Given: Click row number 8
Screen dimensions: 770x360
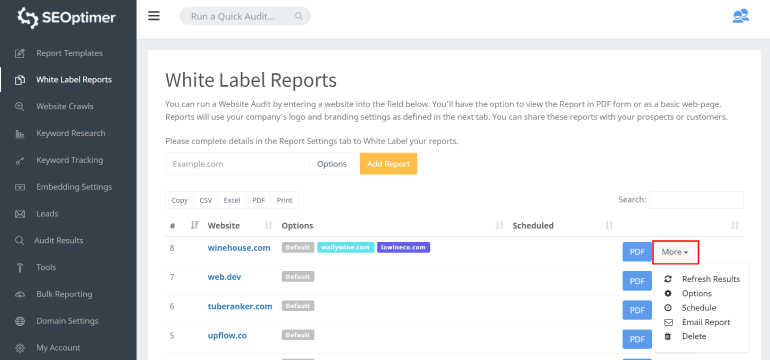Looking at the screenshot, I should pyautogui.click(x=172, y=248).
